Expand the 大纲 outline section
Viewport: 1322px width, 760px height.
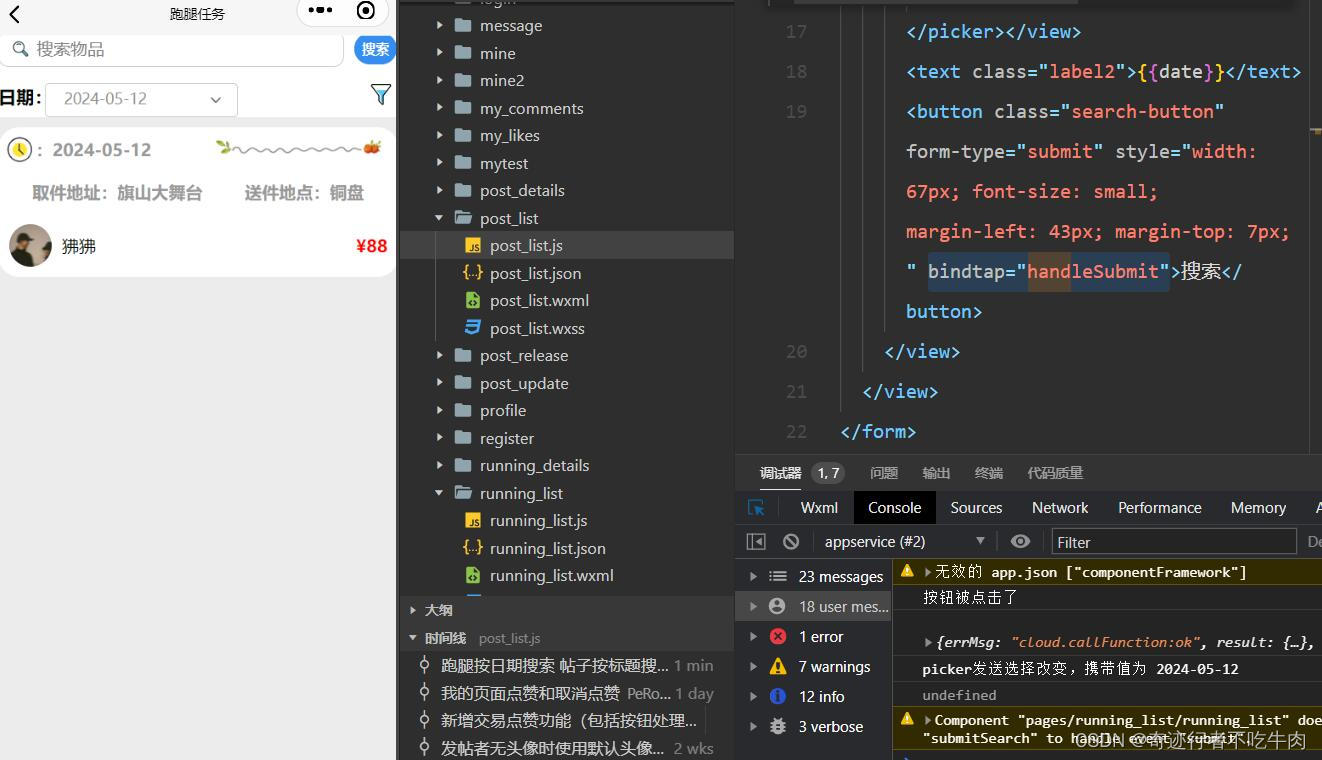[x=438, y=609]
